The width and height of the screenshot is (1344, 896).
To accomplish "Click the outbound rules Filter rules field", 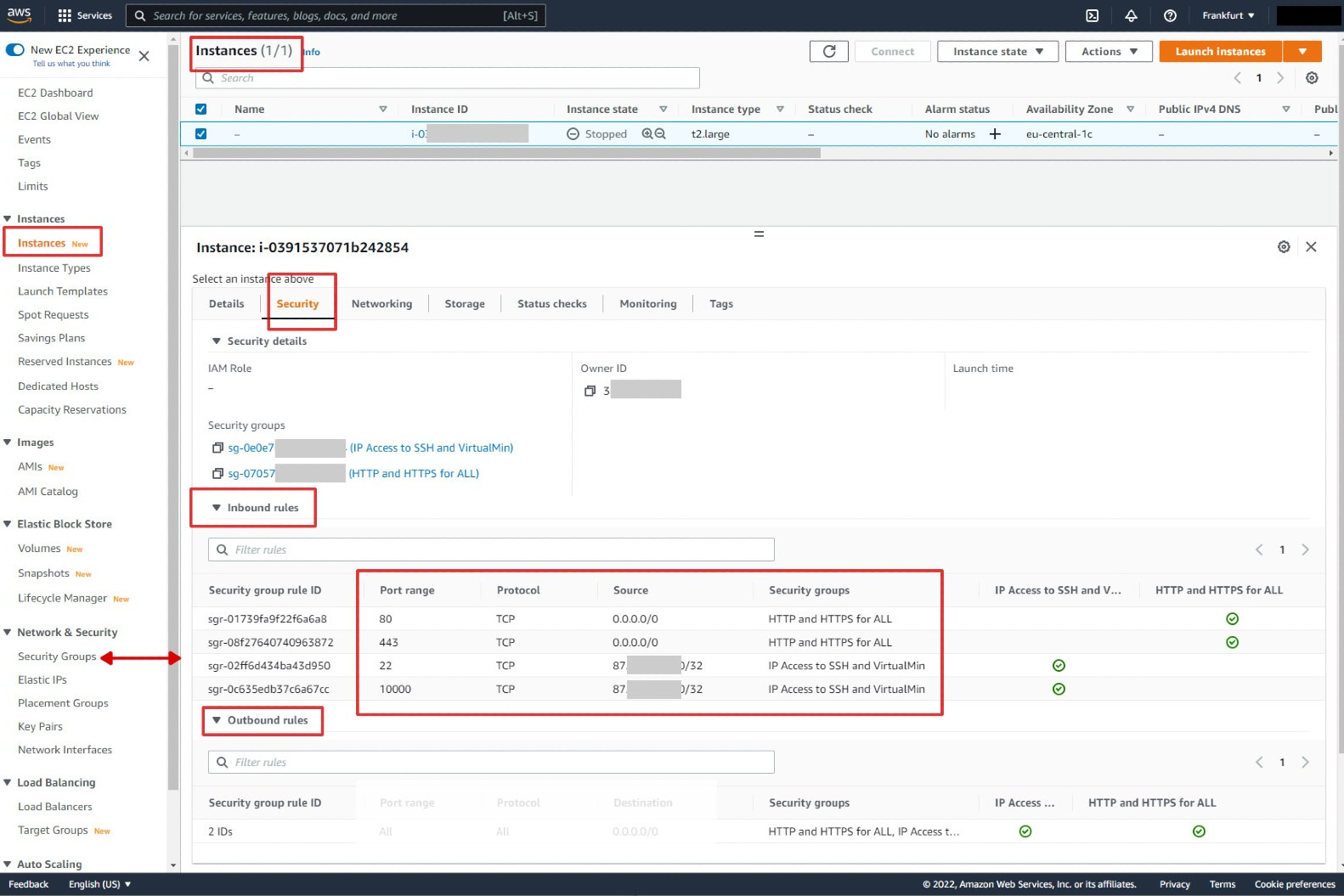I will point(491,762).
